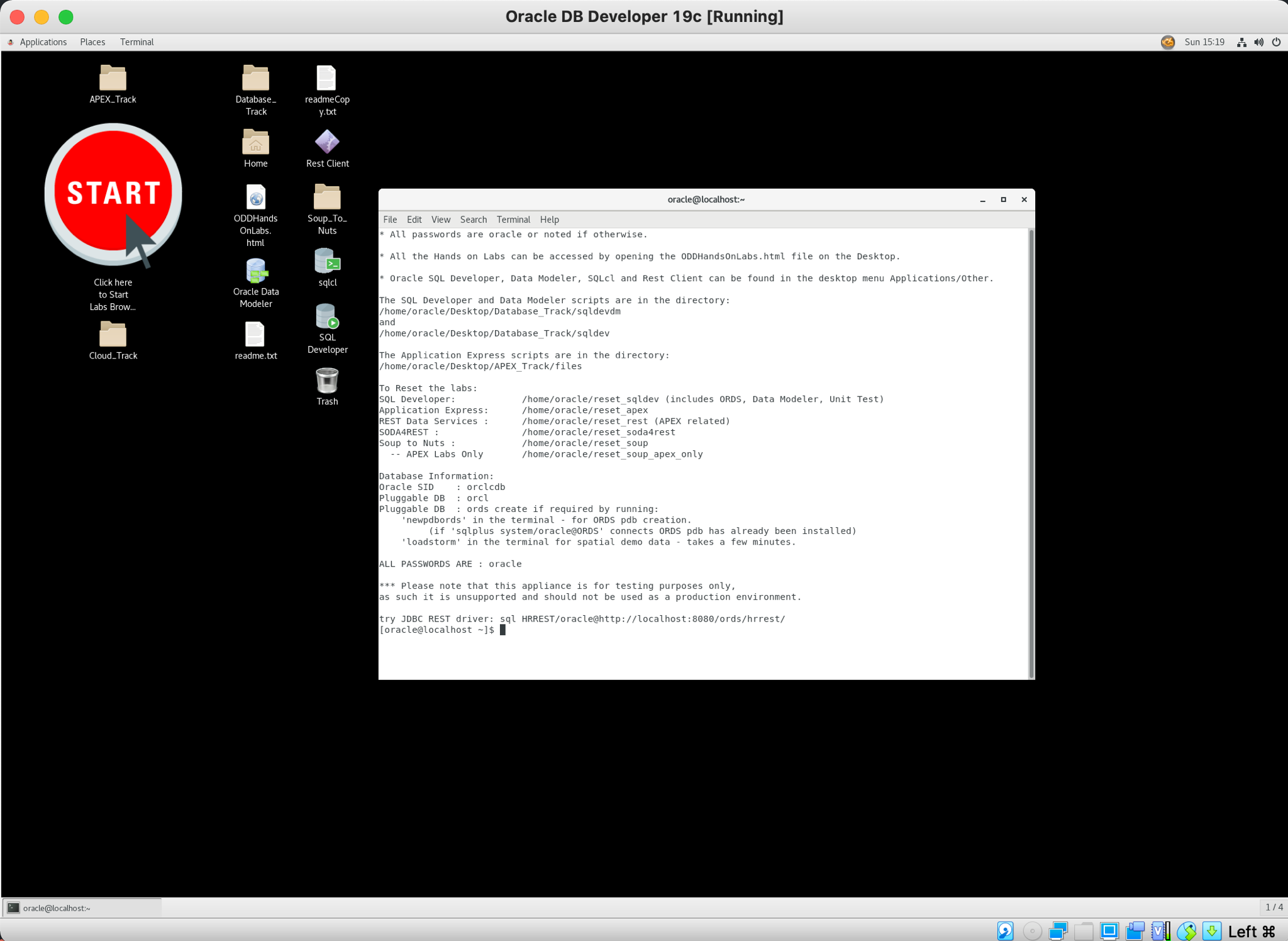
Task: Select oracle@localhost taskbar window button
Action: [82, 908]
